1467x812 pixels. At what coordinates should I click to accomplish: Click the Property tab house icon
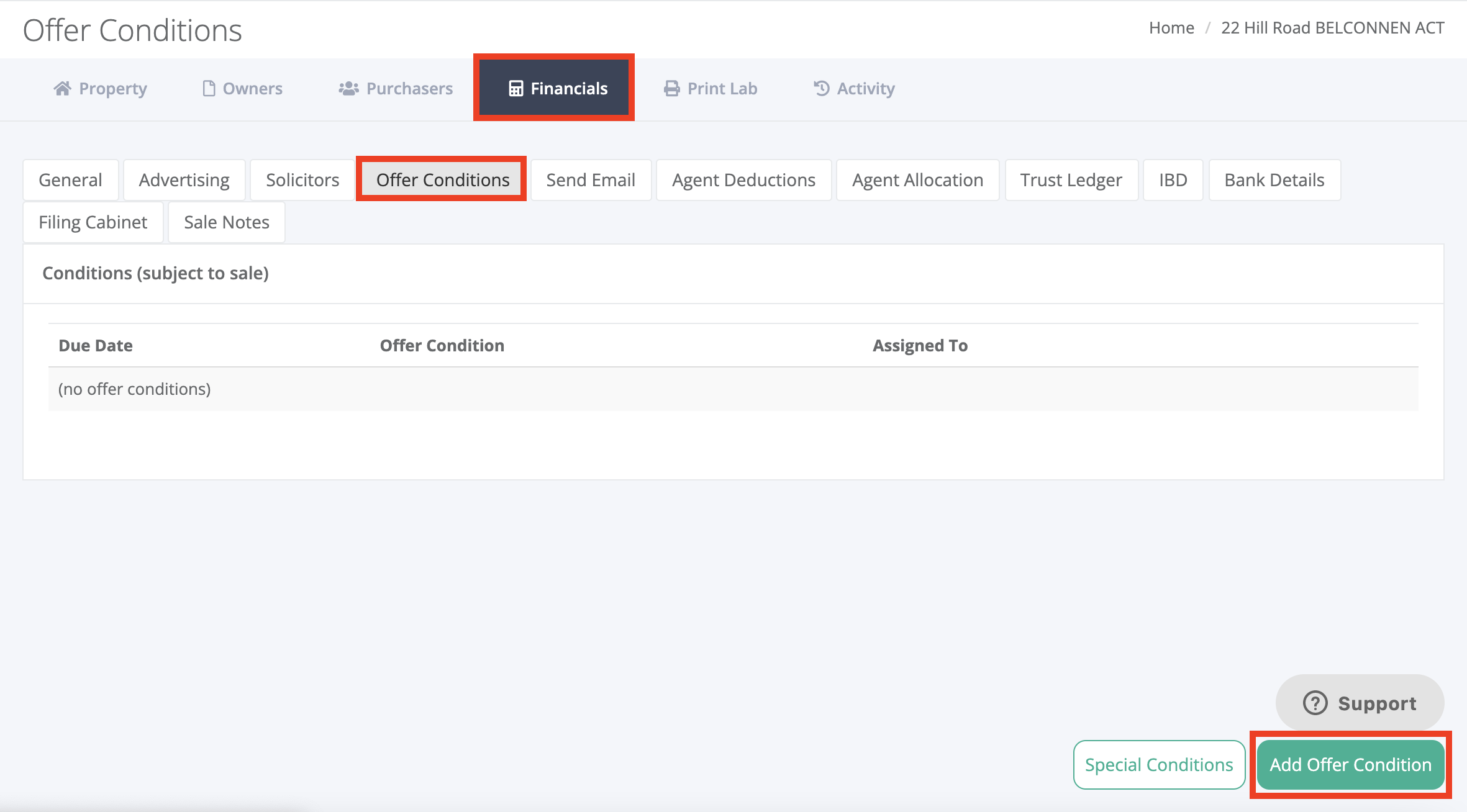pyautogui.click(x=62, y=89)
